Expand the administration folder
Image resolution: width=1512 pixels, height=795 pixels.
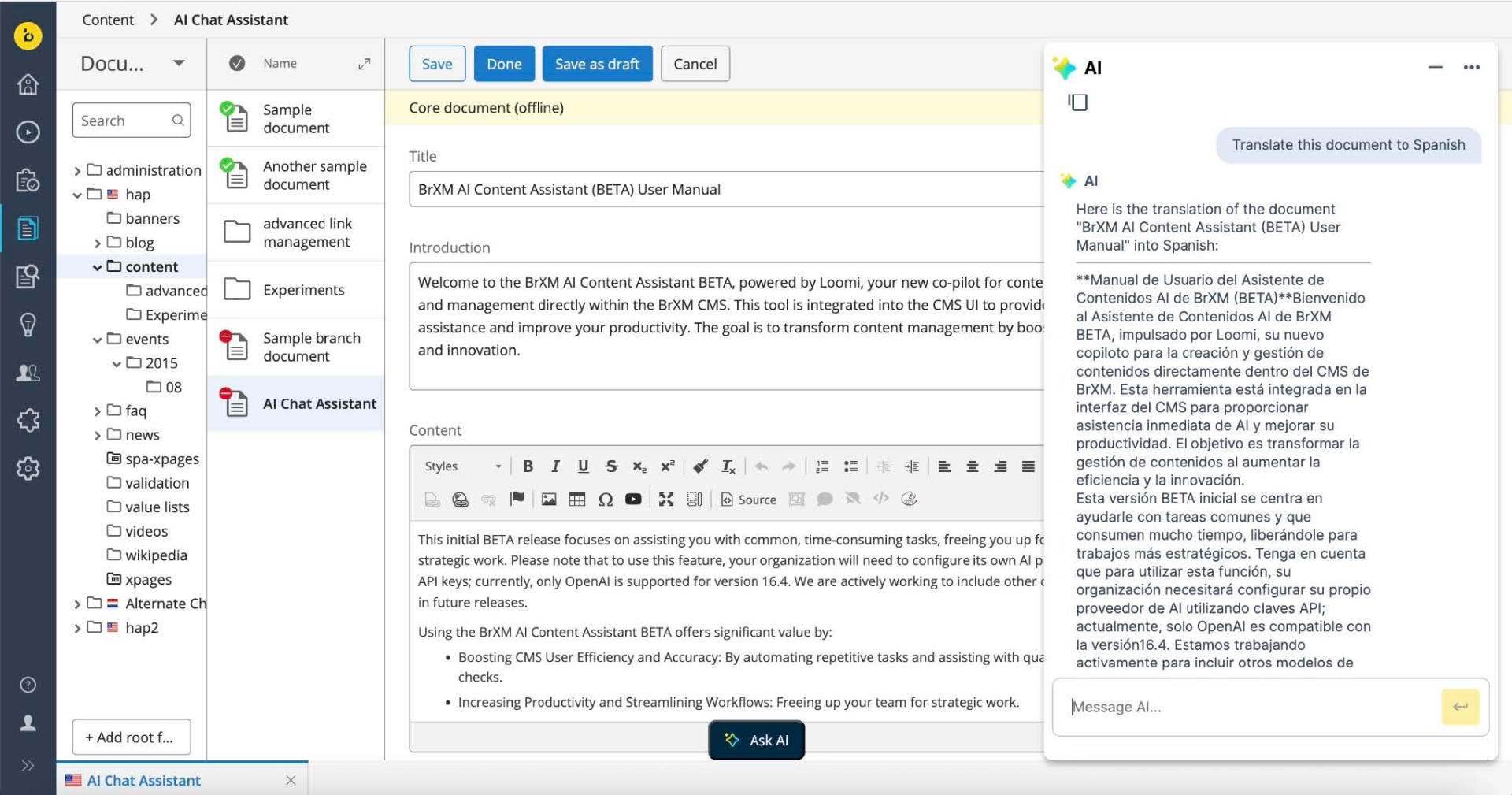click(77, 171)
